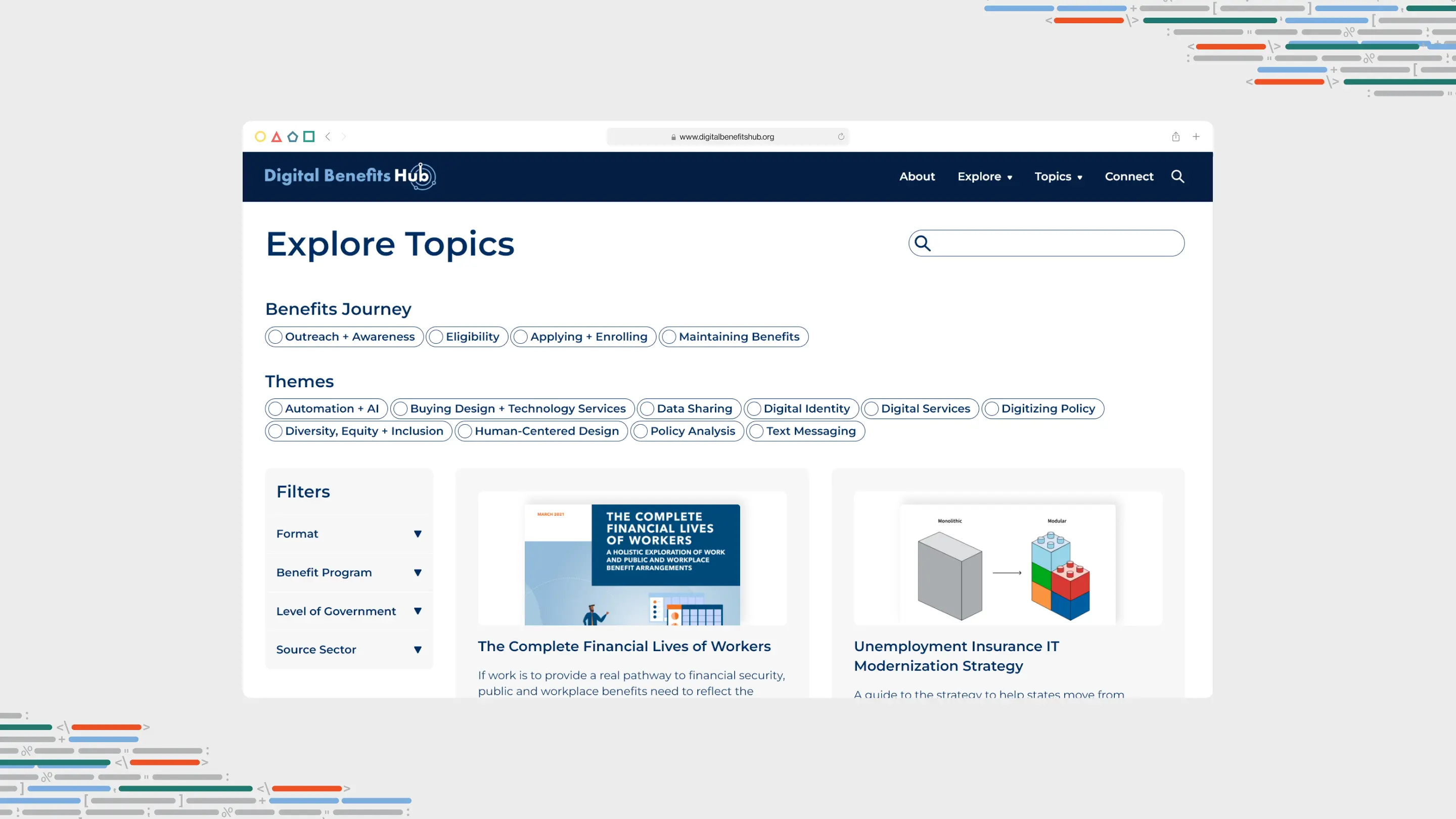Open a new tab with plus icon

(x=1196, y=136)
